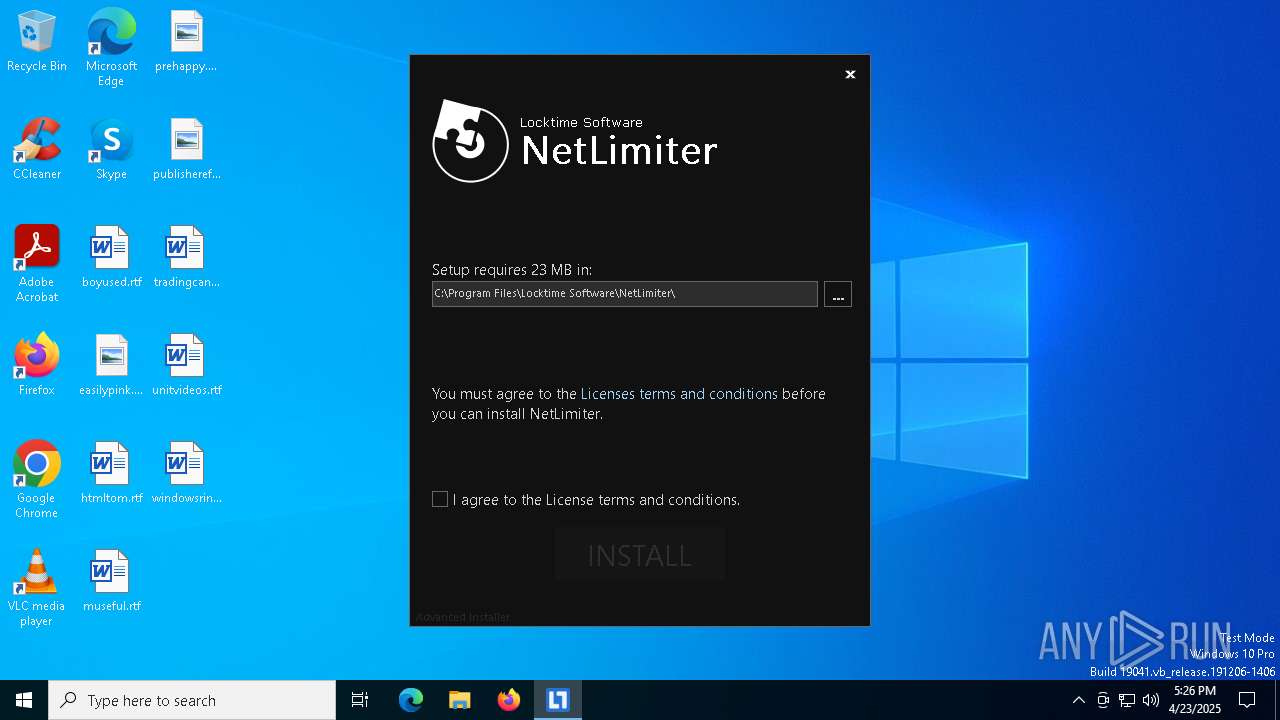
Task: Select windowsrin document icon
Action: (186, 474)
